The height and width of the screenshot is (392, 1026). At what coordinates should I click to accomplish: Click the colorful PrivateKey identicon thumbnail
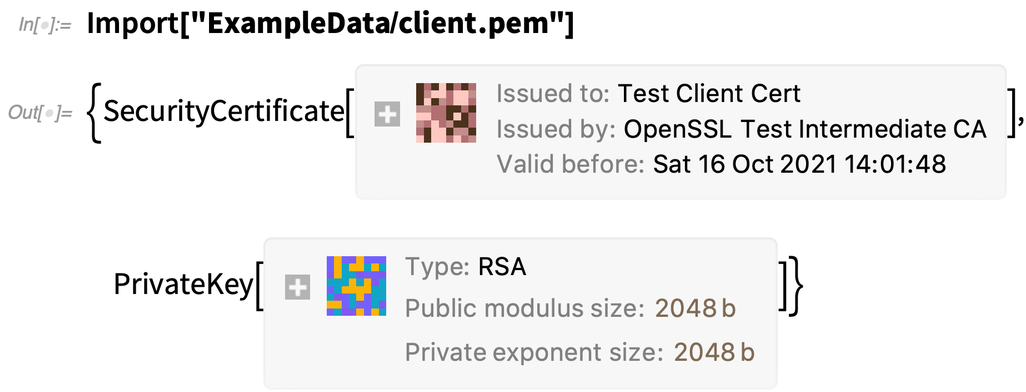click(x=356, y=286)
